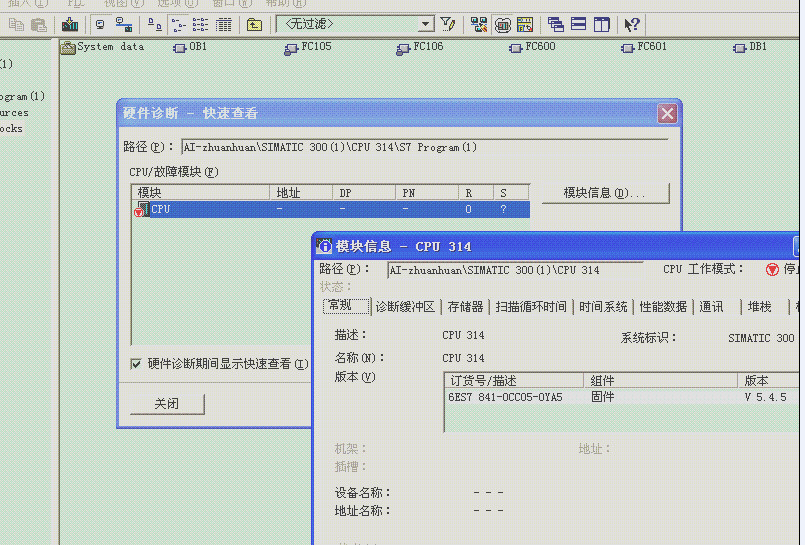The height and width of the screenshot is (545, 805).
Task: Click the Help question-mark pointer icon
Action: pyautogui.click(x=632, y=24)
